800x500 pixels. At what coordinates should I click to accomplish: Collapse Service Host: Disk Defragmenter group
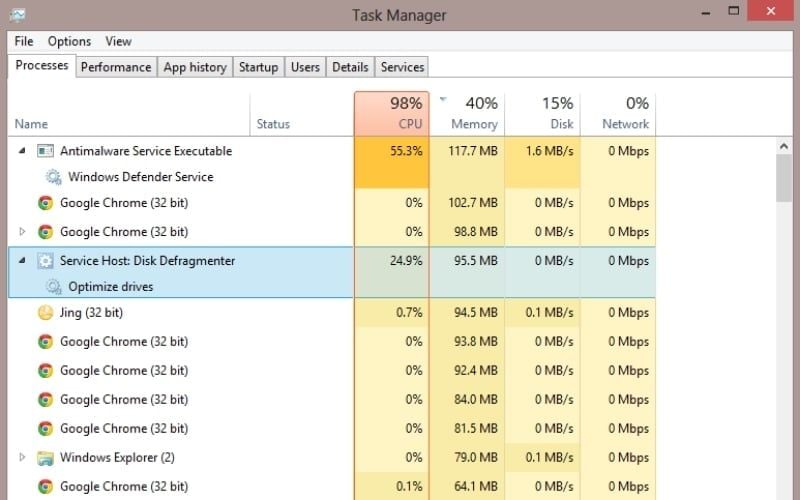(x=22, y=261)
